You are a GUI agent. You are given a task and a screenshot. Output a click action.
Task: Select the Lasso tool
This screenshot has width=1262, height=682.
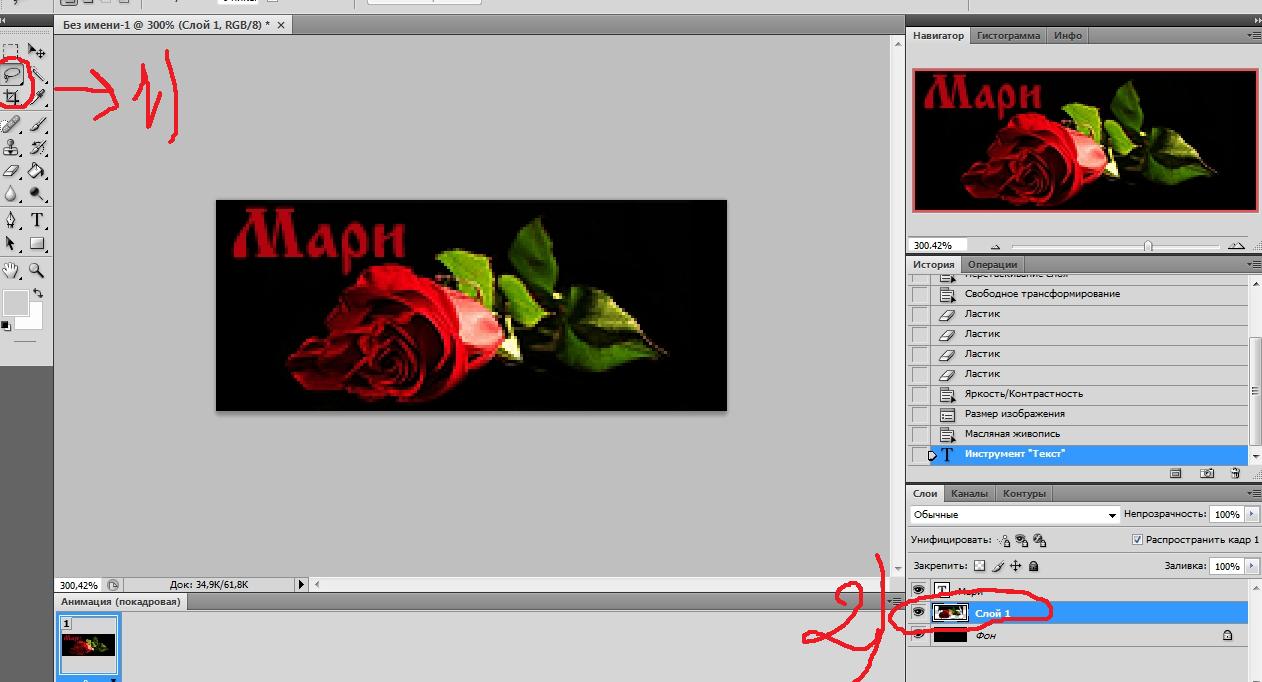coord(12,74)
